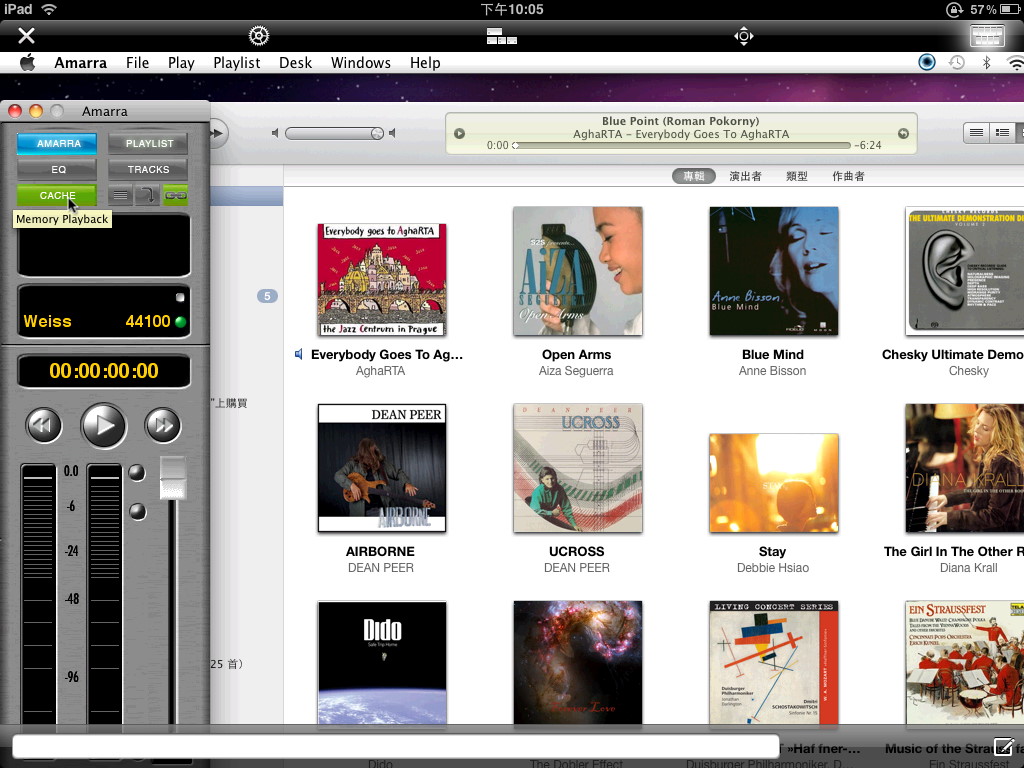Image resolution: width=1024 pixels, height=768 pixels.
Task: Click the Amarra volume fader knob
Action: [173, 478]
